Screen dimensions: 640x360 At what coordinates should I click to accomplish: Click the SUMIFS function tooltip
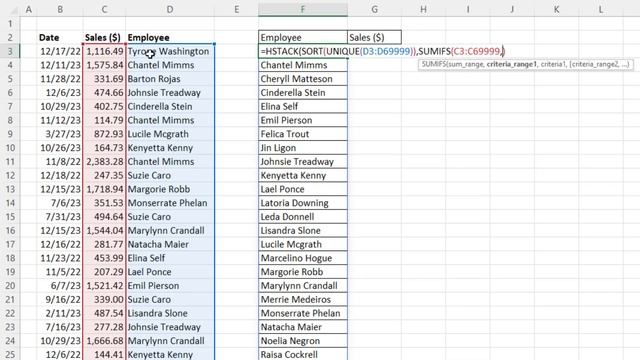click(x=526, y=64)
